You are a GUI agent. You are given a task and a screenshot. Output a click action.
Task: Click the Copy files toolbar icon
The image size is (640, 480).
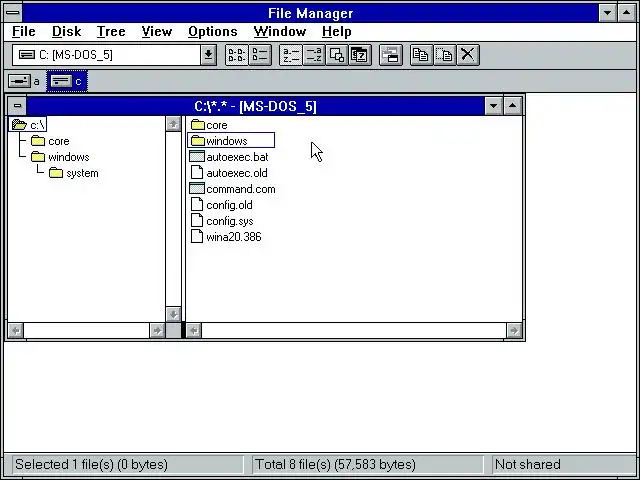tap(421, 55)
